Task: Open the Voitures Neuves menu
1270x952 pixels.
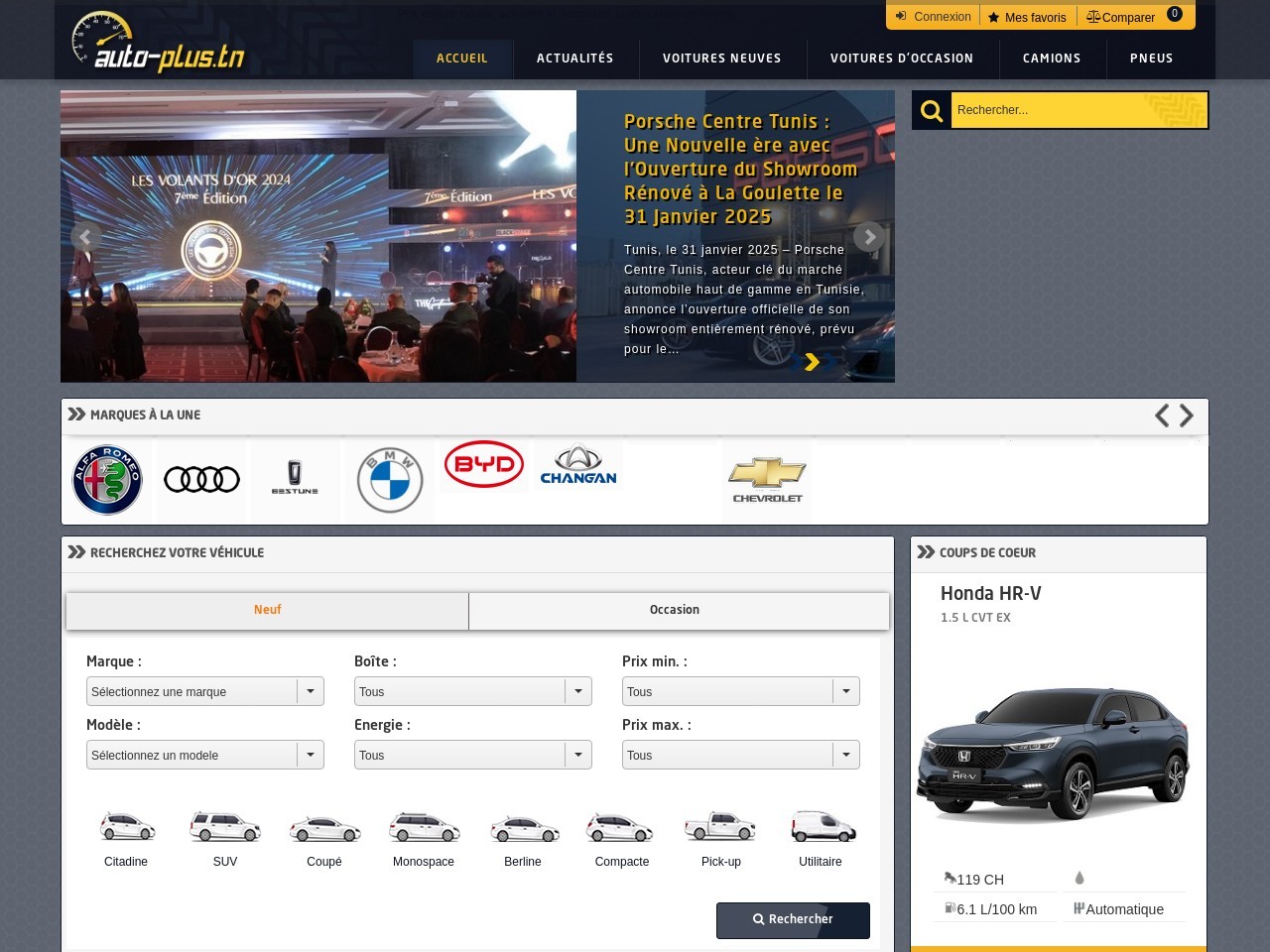Action: (x=722, y=59)
